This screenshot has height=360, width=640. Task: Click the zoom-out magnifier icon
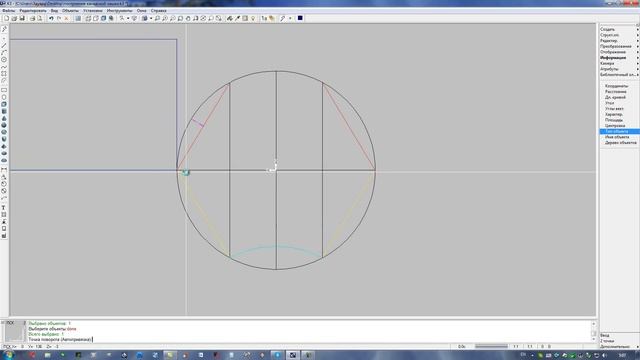173,18
